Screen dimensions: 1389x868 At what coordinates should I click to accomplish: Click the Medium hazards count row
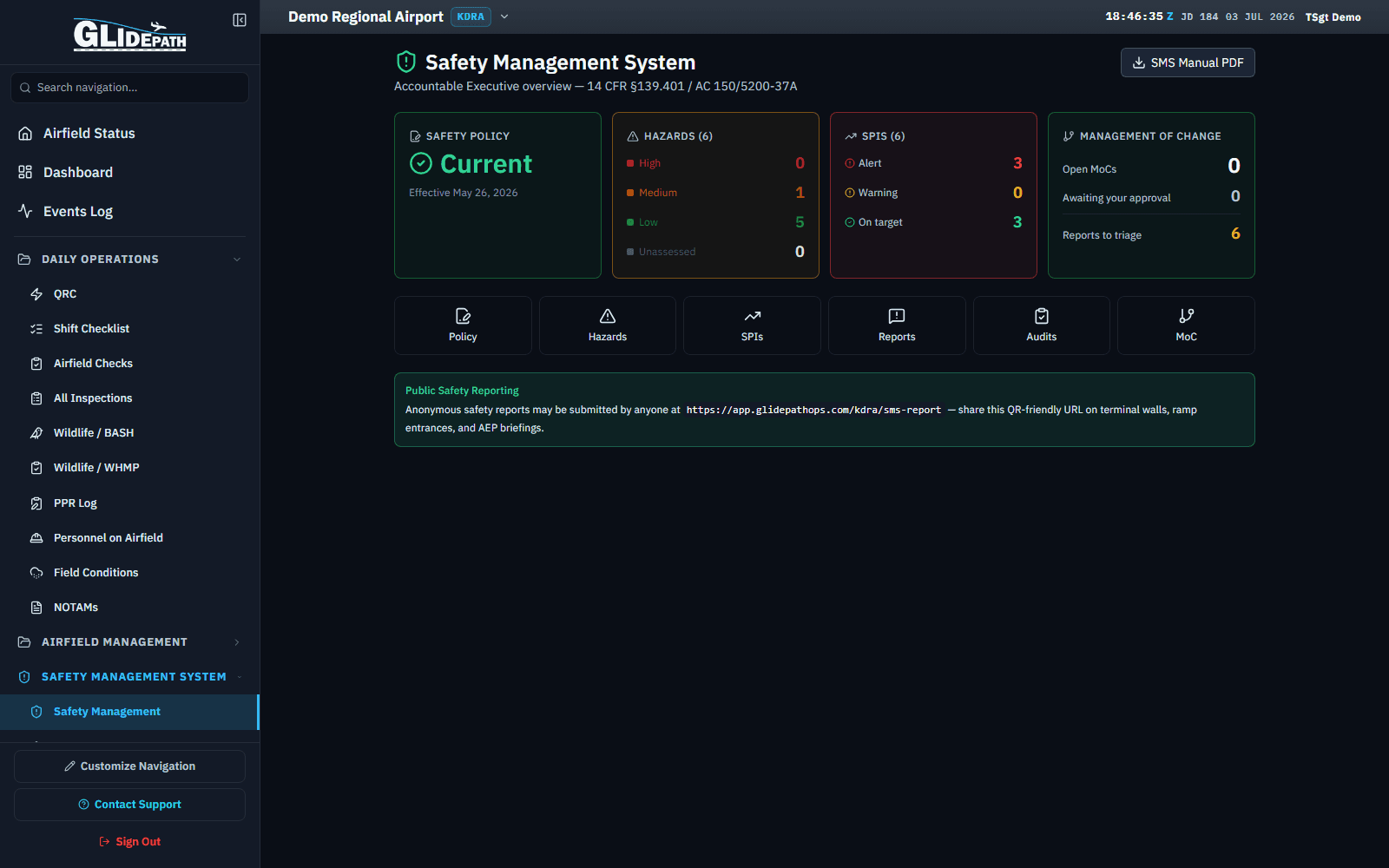click(x=715, y=193)
